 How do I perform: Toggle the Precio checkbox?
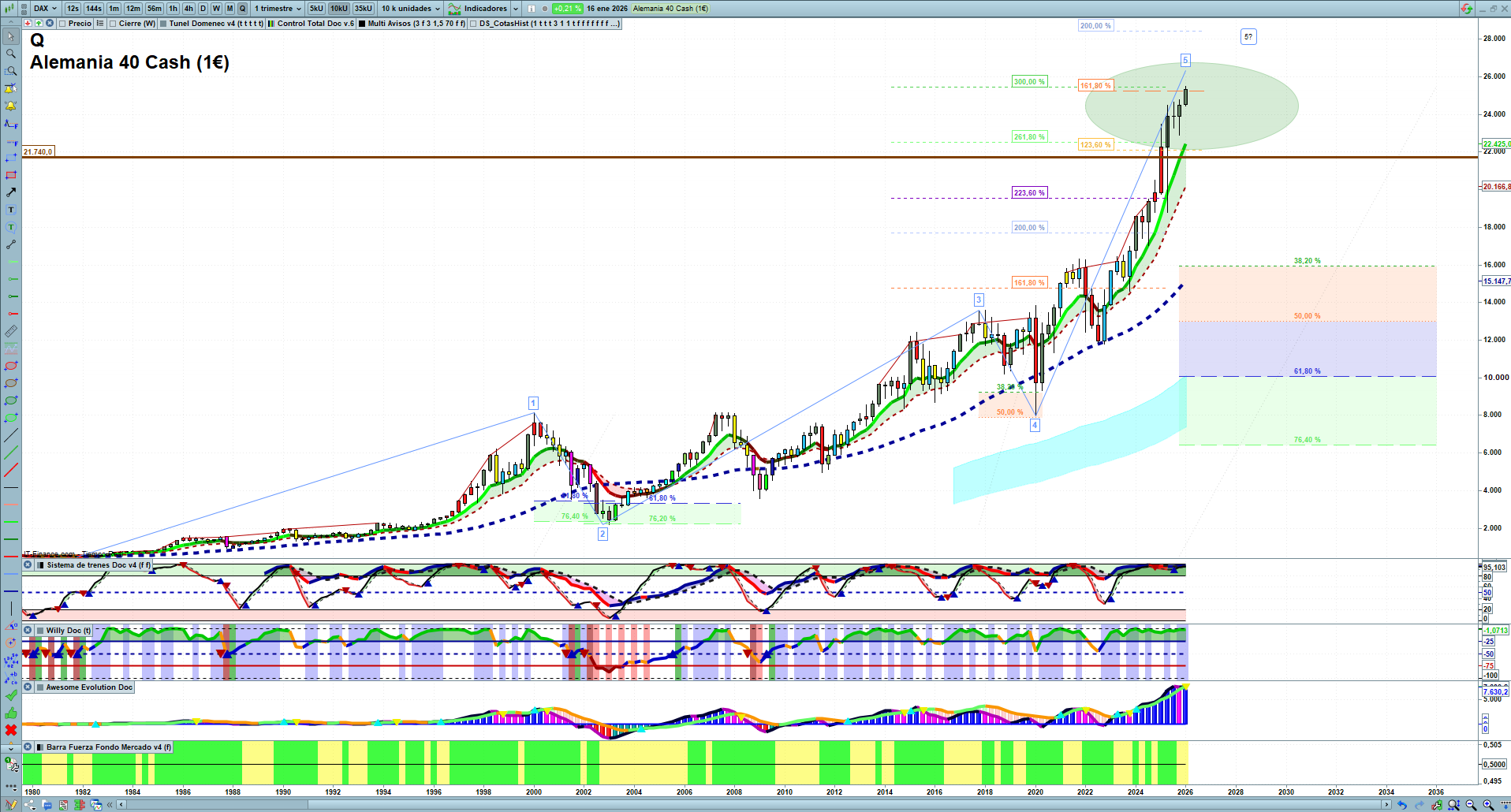coord(63,24)
